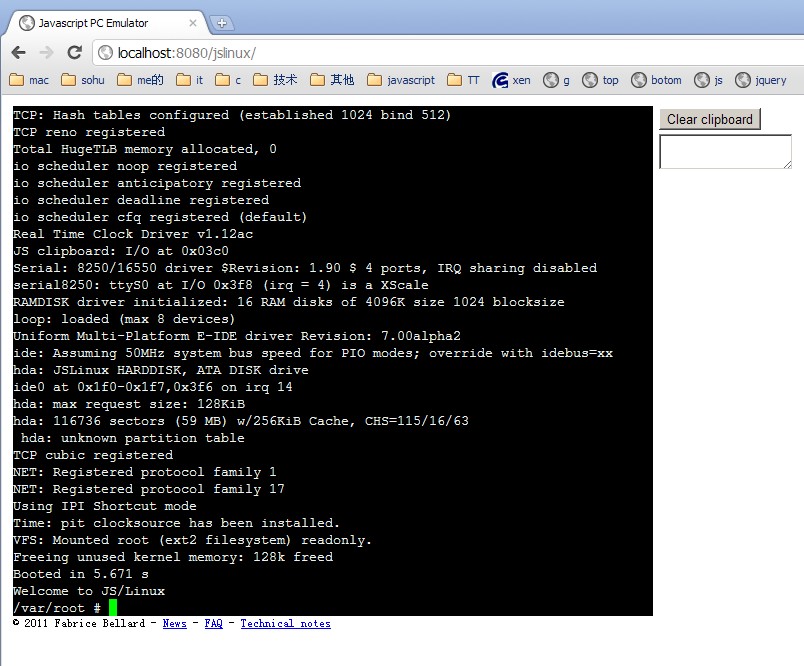Image resolution: width=804 pixels, height=666 pixels.
Task: Open the me的 bookmark folder
Action: [140, 80]
